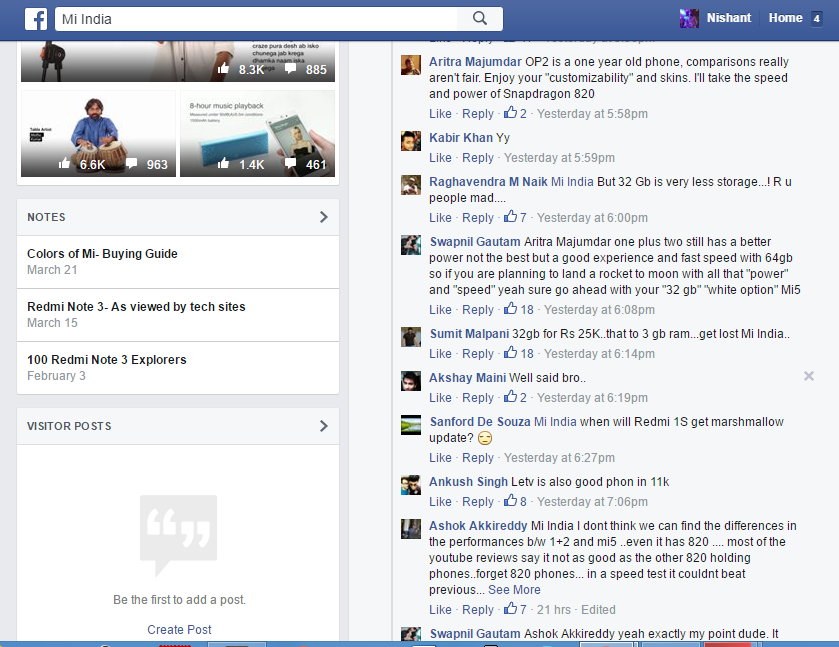Click the Mi India search field
Viewport: 839px width, 647px height.
tap(255, 19)
